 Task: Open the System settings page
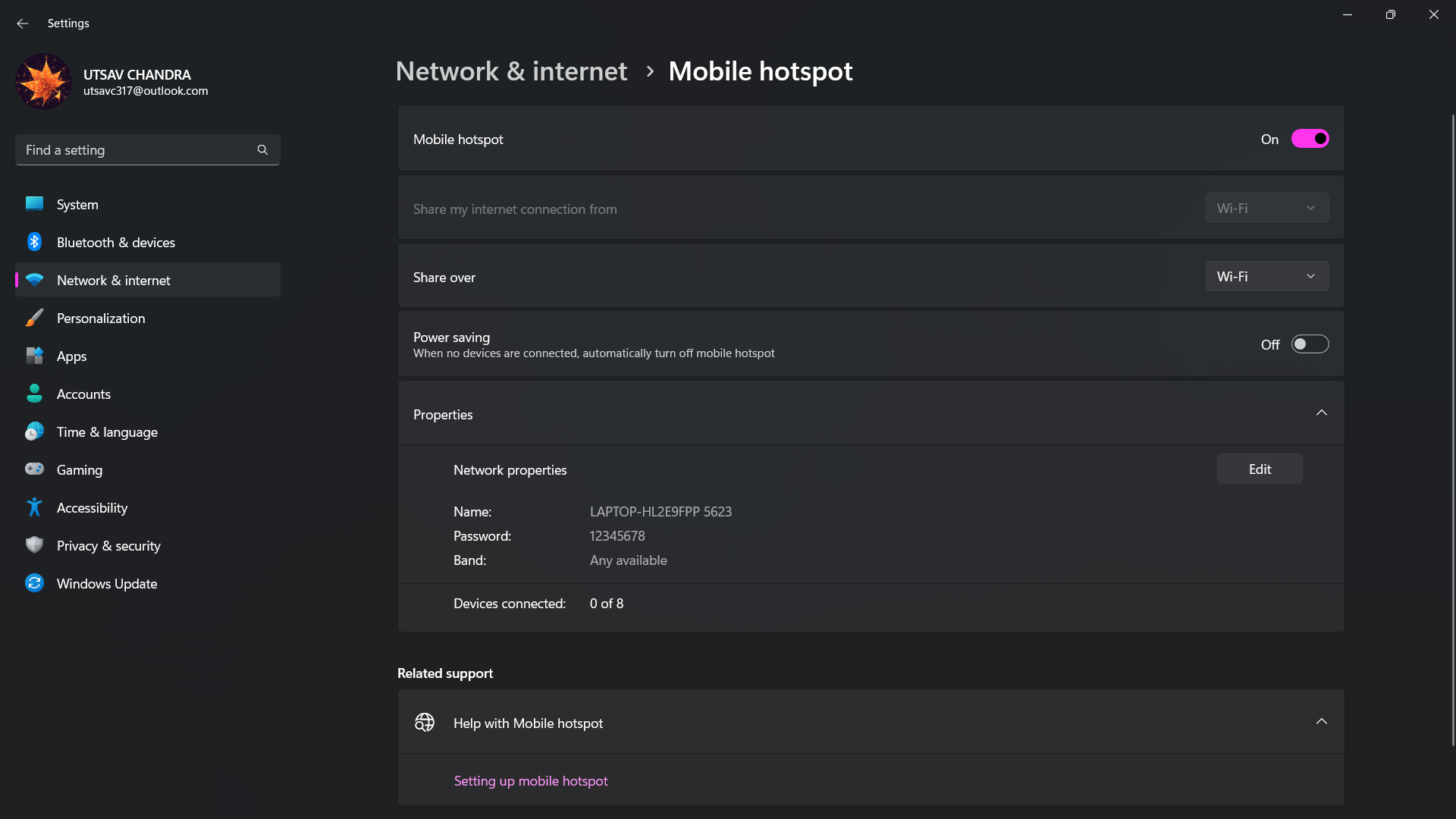coord(77,205)
